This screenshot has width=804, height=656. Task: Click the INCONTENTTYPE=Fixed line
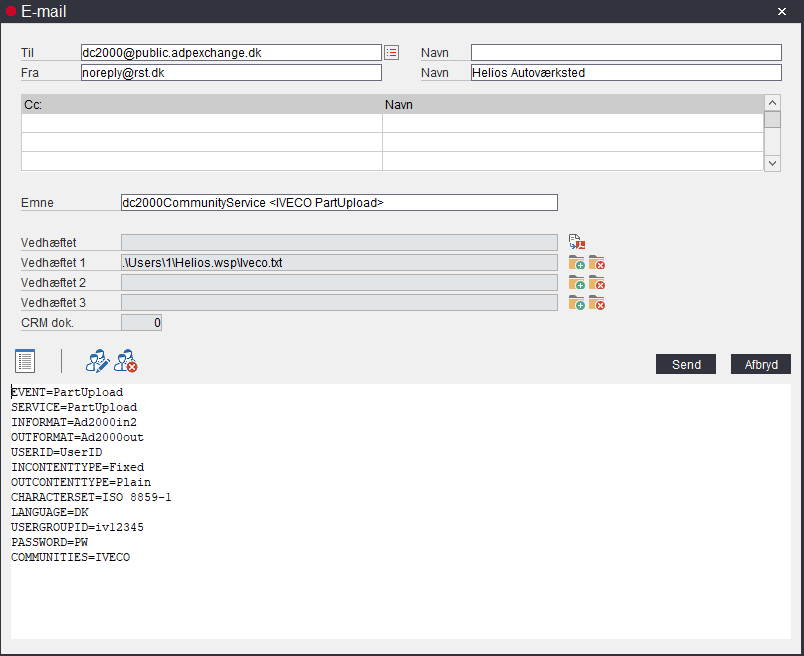tap(77, 467)
